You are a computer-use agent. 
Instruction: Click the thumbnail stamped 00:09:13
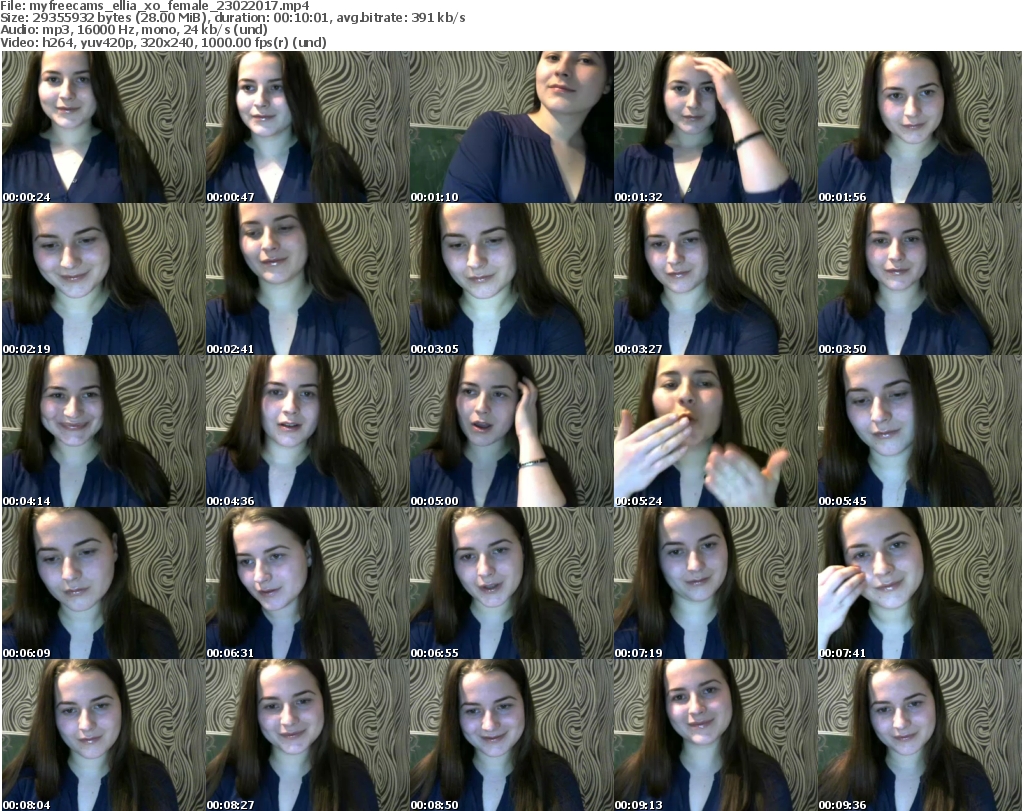click(x=715, y=735)
